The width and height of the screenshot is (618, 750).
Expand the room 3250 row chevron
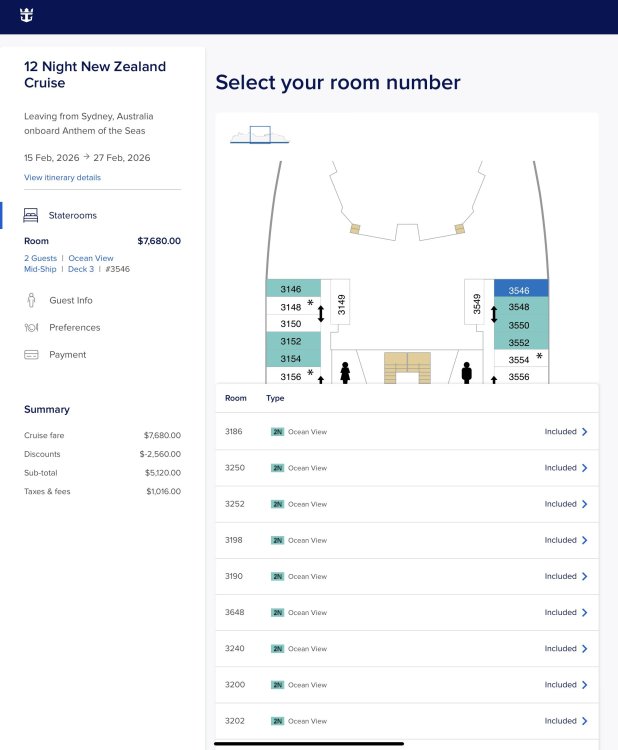tap(585, 468)
